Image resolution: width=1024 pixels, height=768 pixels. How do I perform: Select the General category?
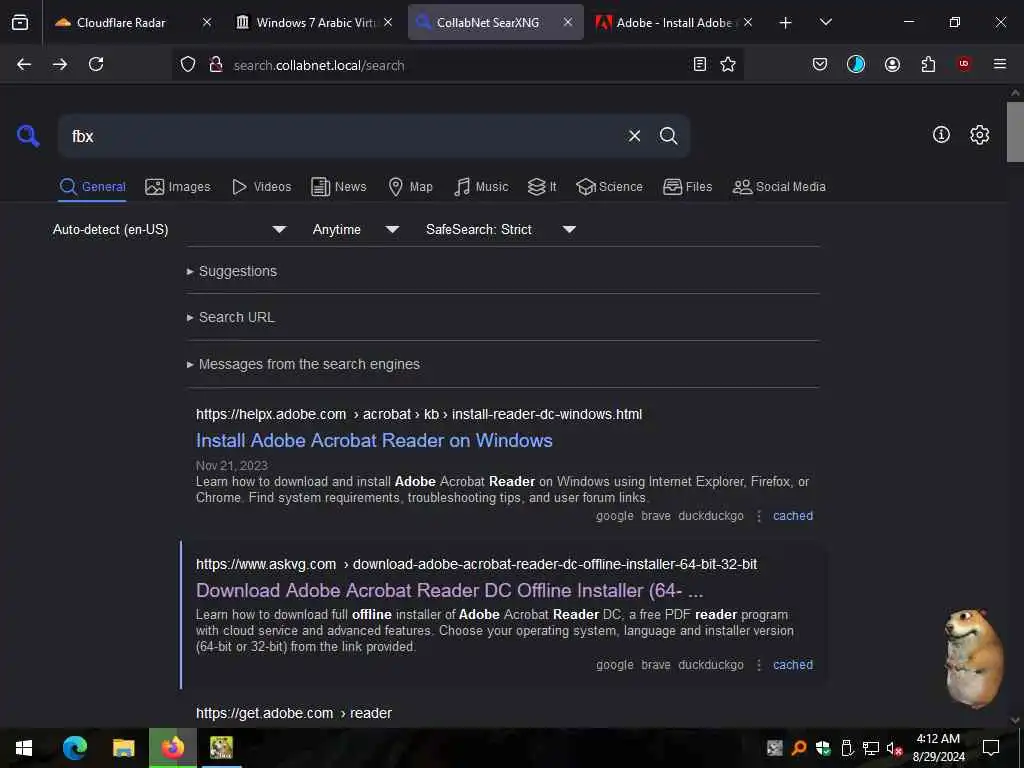pyautogui.click(x=92, y=187)
